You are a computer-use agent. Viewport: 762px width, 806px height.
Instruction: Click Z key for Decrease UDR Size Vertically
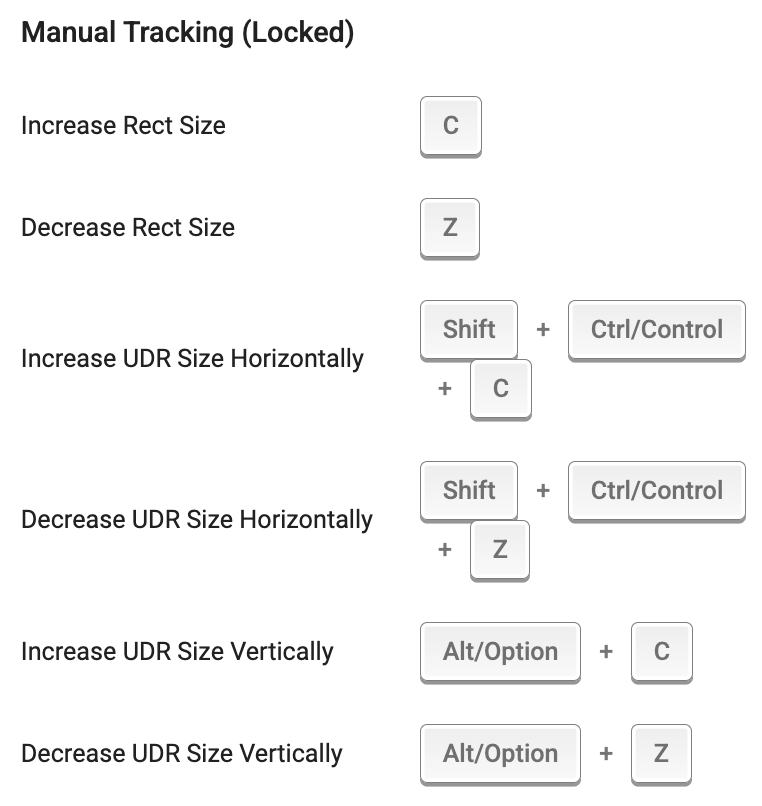[661, 754]
